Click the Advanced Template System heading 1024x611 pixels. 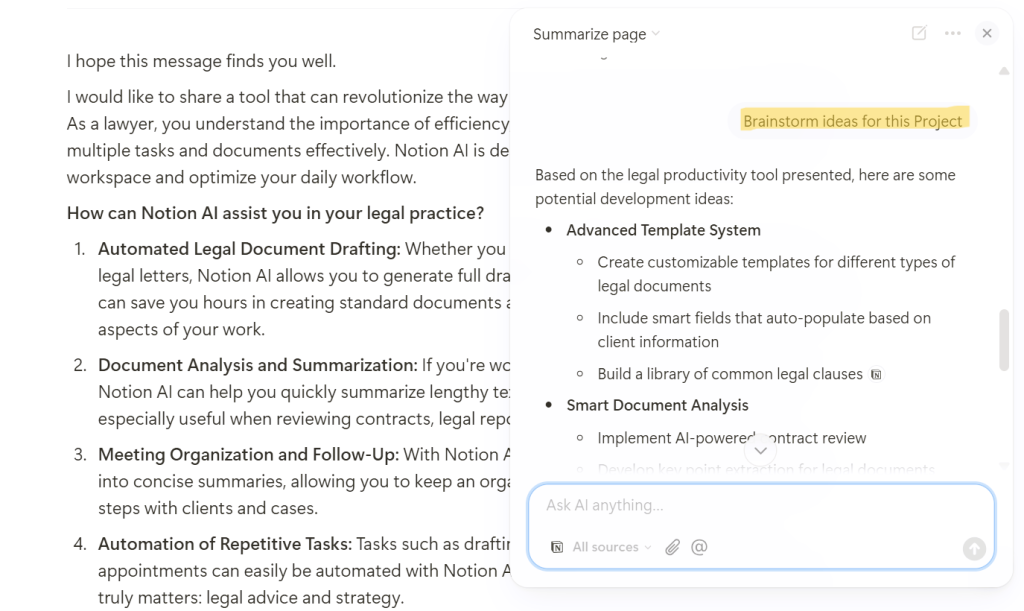point(663,230)
